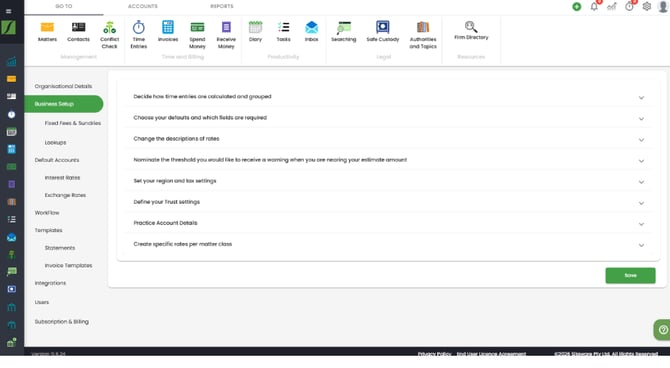
Task: Open the Diary calendar
Action: (255, 32)
